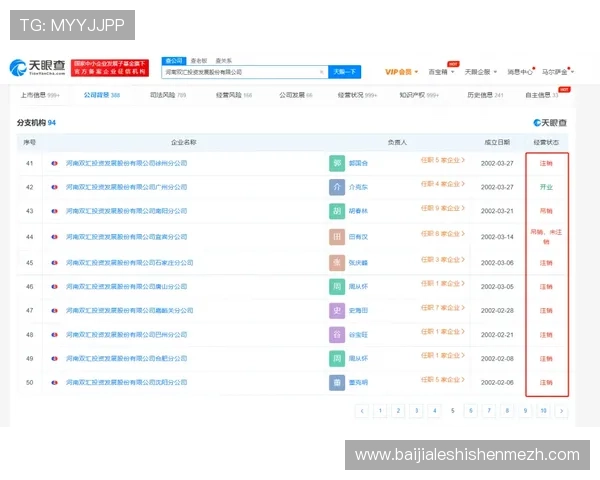600x480 pixels.
Task: Click date 2002-03-27 in row 41
Action: 497,163
